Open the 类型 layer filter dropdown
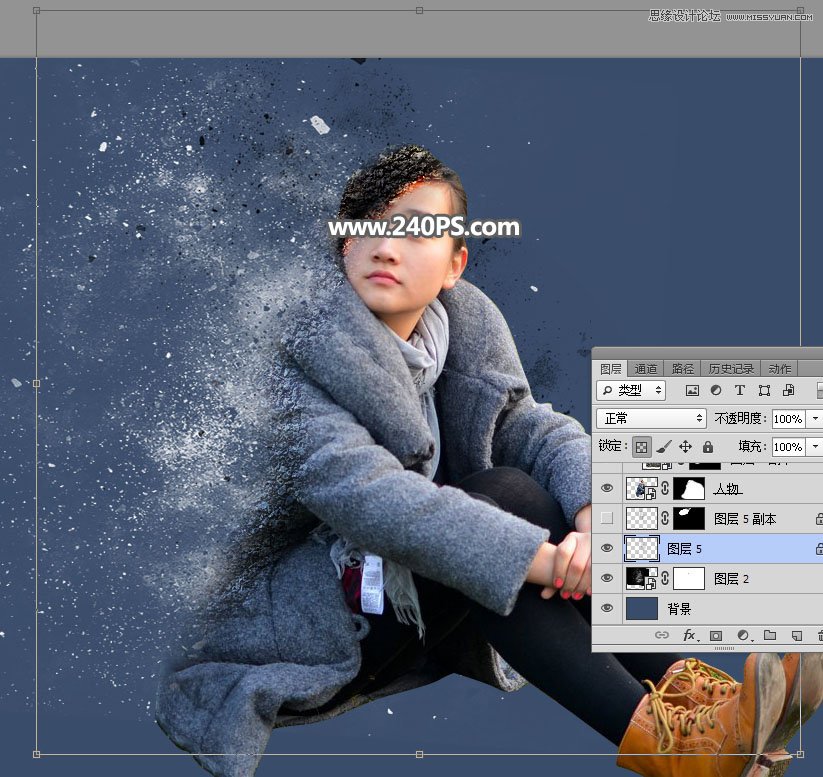 (632, 390)
